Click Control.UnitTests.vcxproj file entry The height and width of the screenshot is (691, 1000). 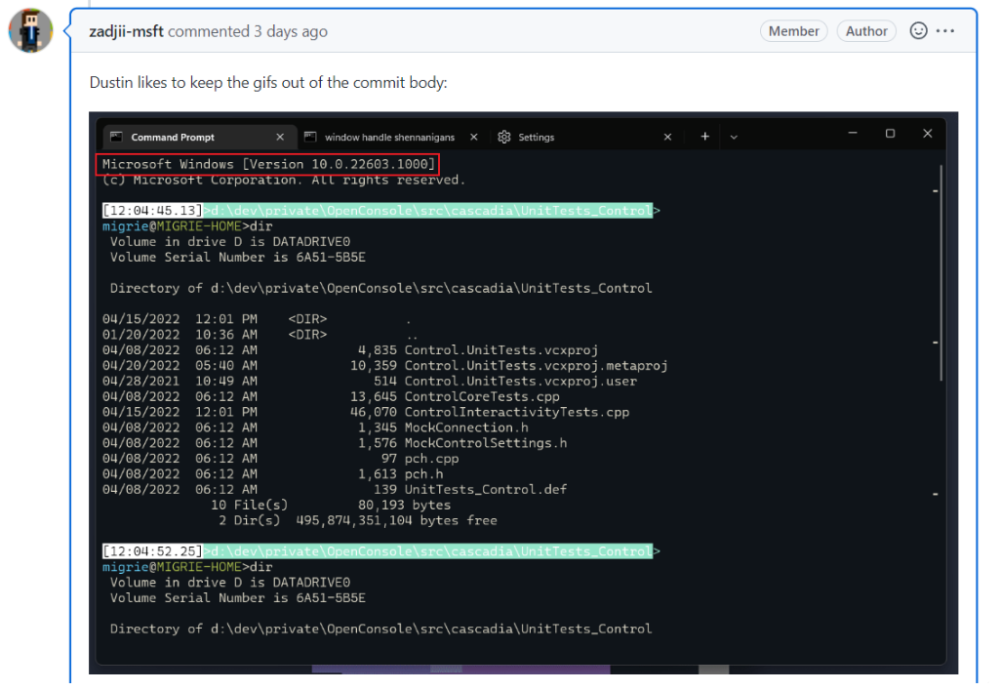(x=501, y=350)
